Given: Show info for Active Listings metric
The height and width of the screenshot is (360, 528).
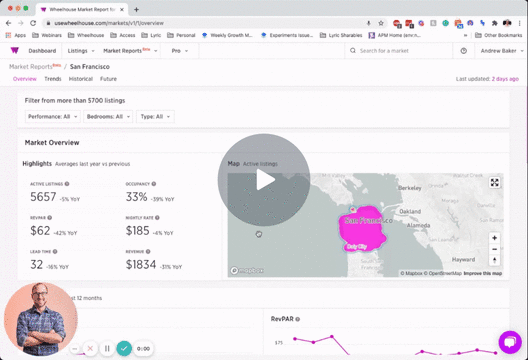Looking at the screenshot, I should (x=67, y=184).
